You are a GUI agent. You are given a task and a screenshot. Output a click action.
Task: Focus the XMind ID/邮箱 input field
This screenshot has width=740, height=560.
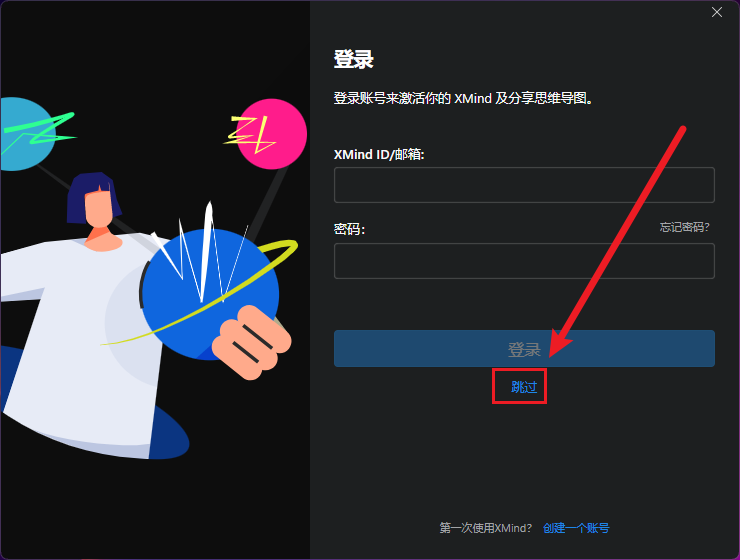(524, 185)
